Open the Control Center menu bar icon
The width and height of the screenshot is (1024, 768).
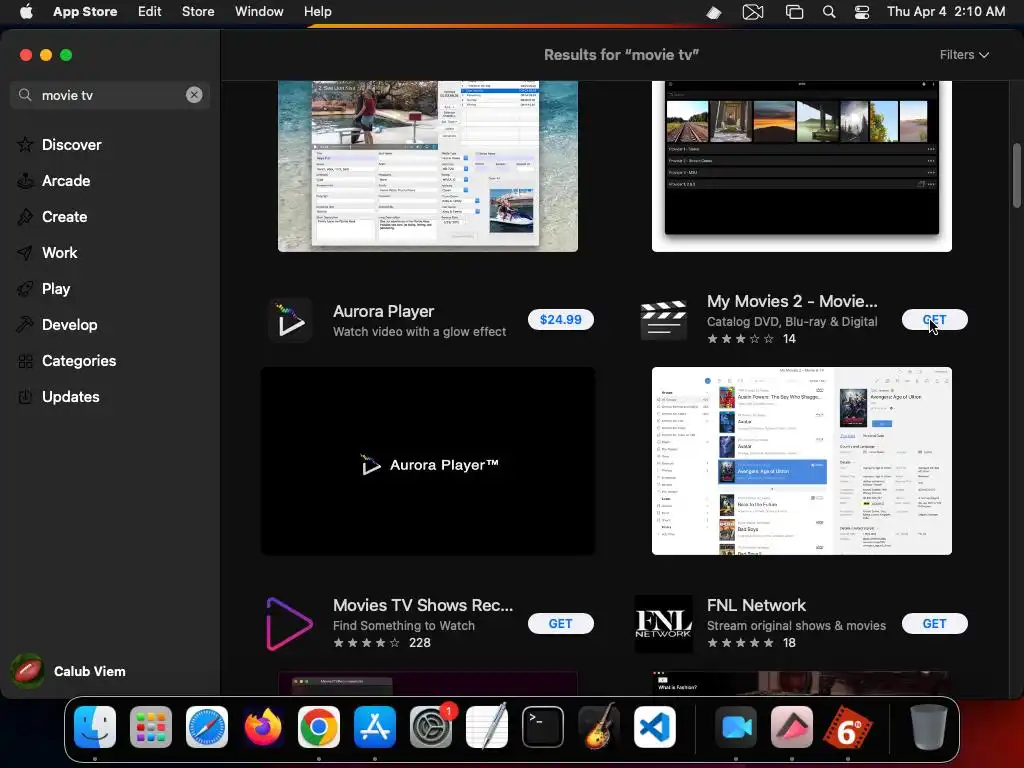point(862,12)
